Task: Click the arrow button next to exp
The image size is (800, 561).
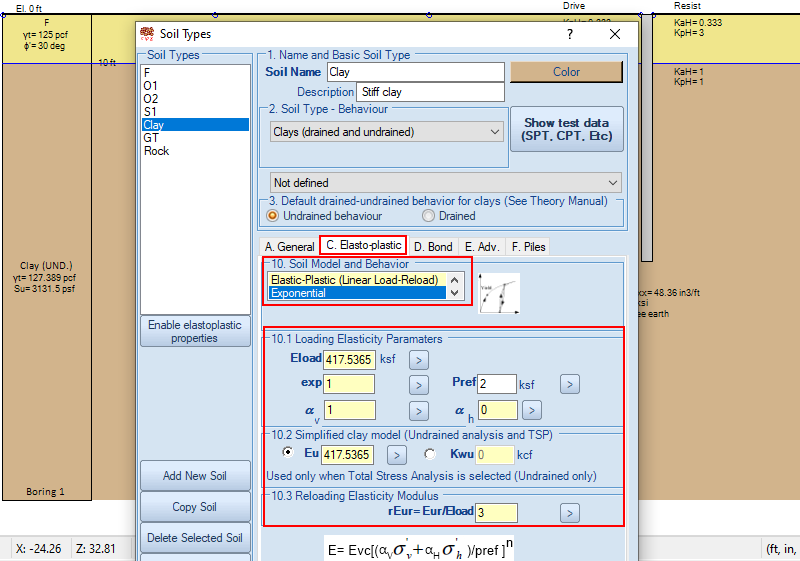Action: point(418,385)
